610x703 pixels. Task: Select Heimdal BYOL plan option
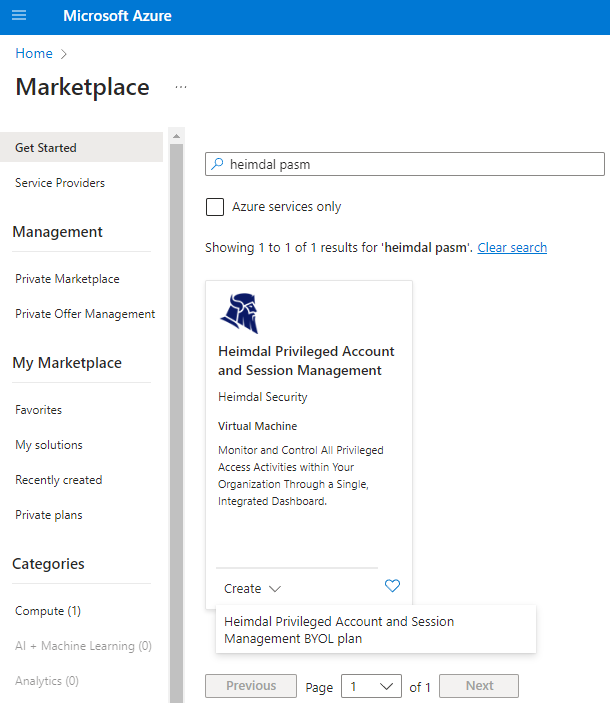click(376, 629)
